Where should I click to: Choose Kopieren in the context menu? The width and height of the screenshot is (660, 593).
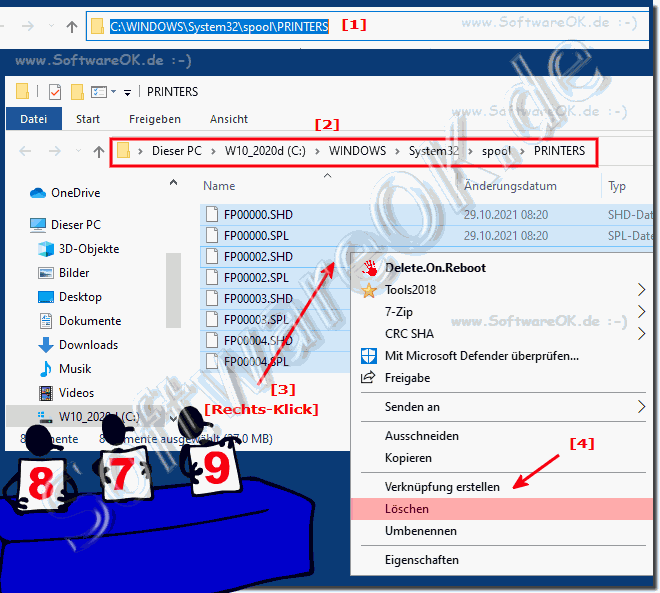tap(502, 457)
